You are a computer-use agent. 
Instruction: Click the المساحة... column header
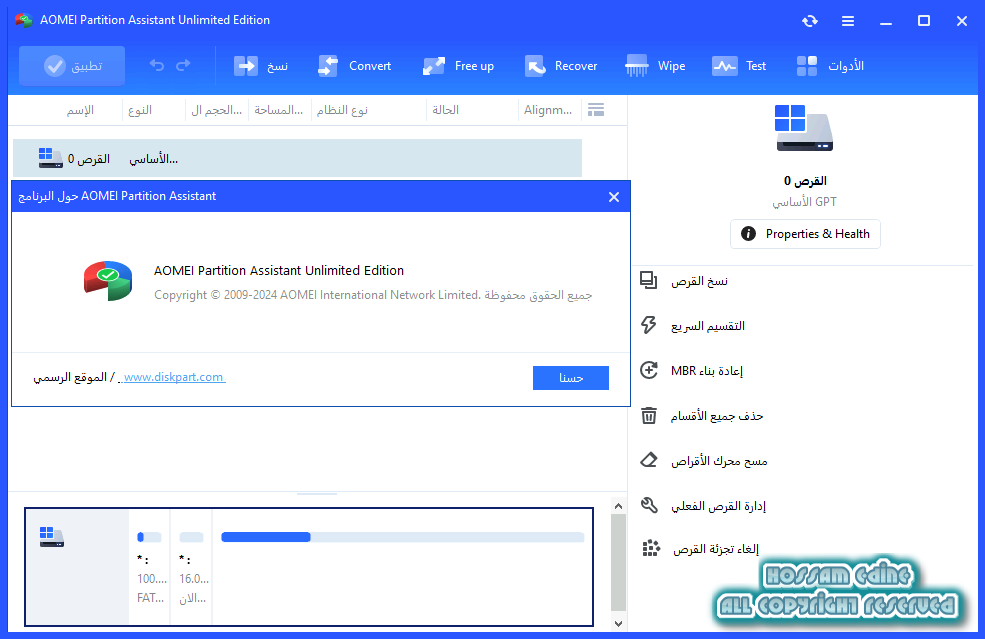pos(279,110)
